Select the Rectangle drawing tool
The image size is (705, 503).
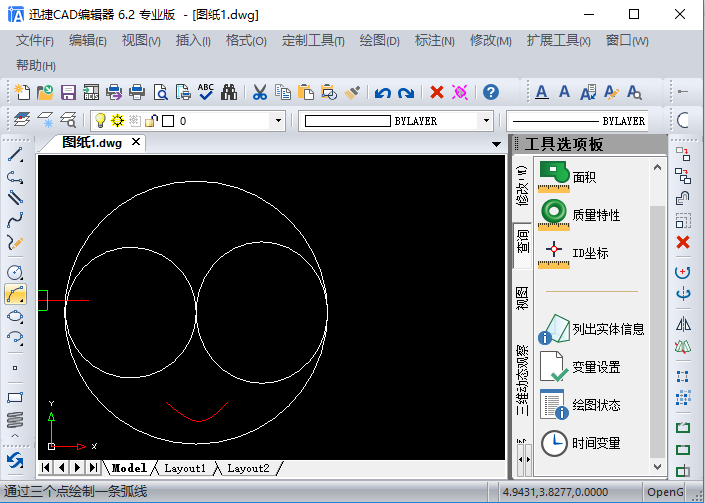15,397
